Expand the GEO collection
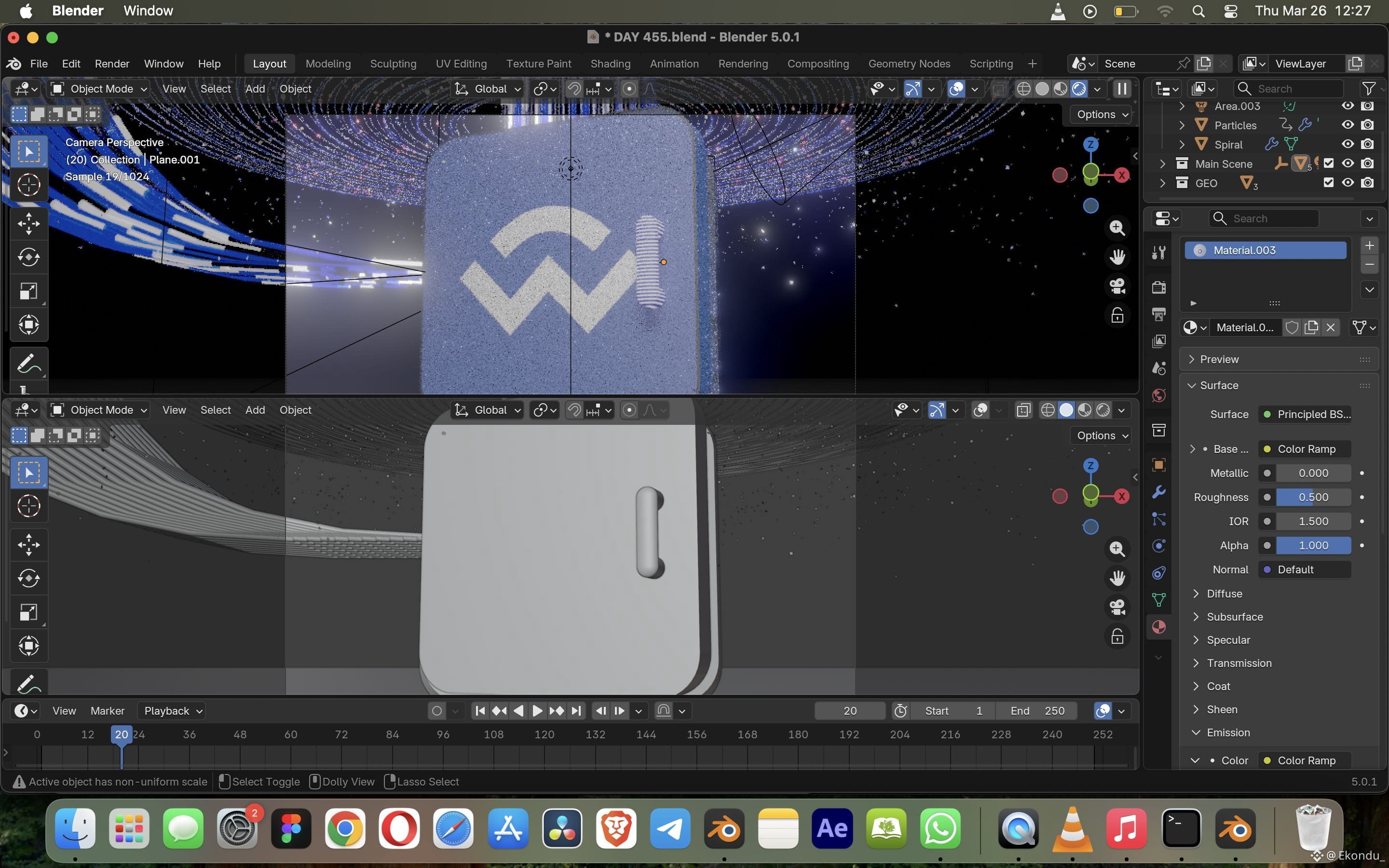Viewport: 1389px width, 868px height. click(1162, 183)
